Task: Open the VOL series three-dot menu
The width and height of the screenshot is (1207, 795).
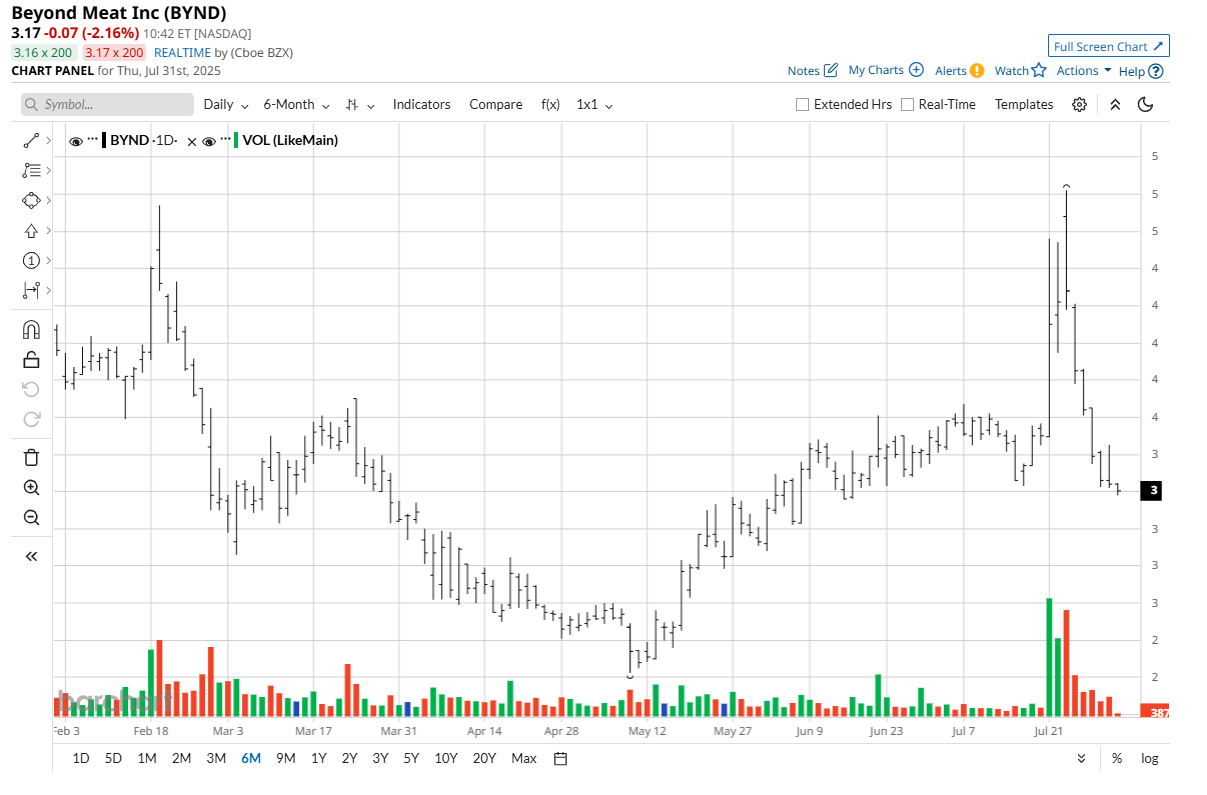Action: click(x=225, y=139)
